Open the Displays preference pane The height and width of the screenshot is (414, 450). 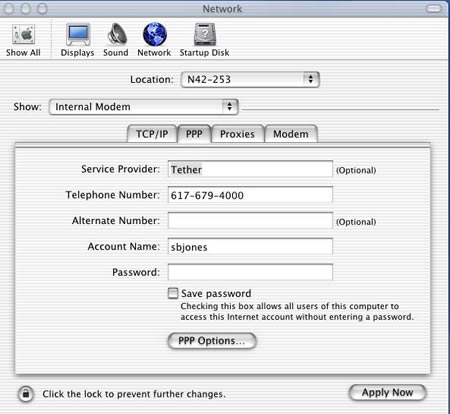pos(78,40)
